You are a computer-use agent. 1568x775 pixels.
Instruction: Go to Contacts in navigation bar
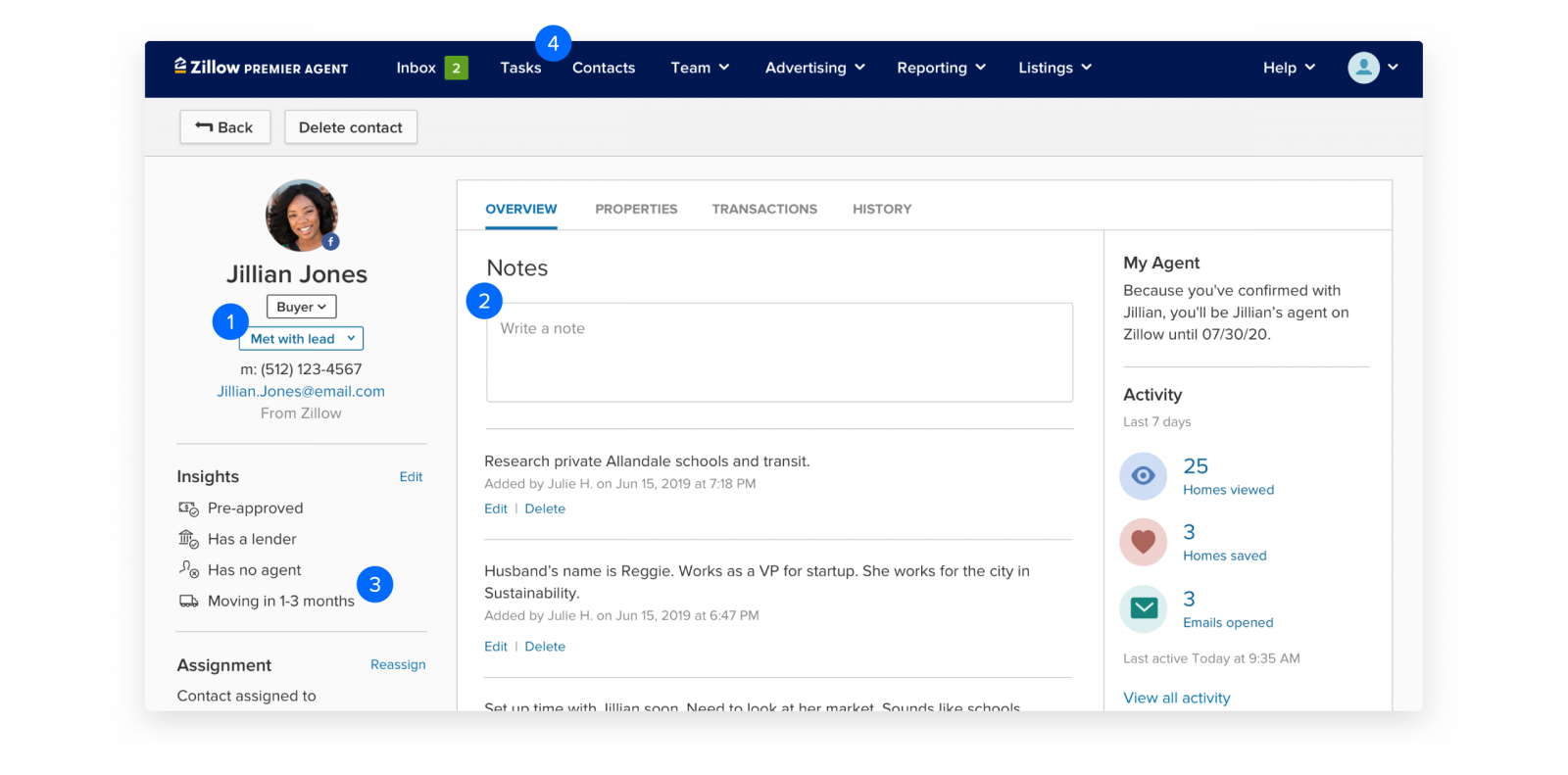point(604,68)
